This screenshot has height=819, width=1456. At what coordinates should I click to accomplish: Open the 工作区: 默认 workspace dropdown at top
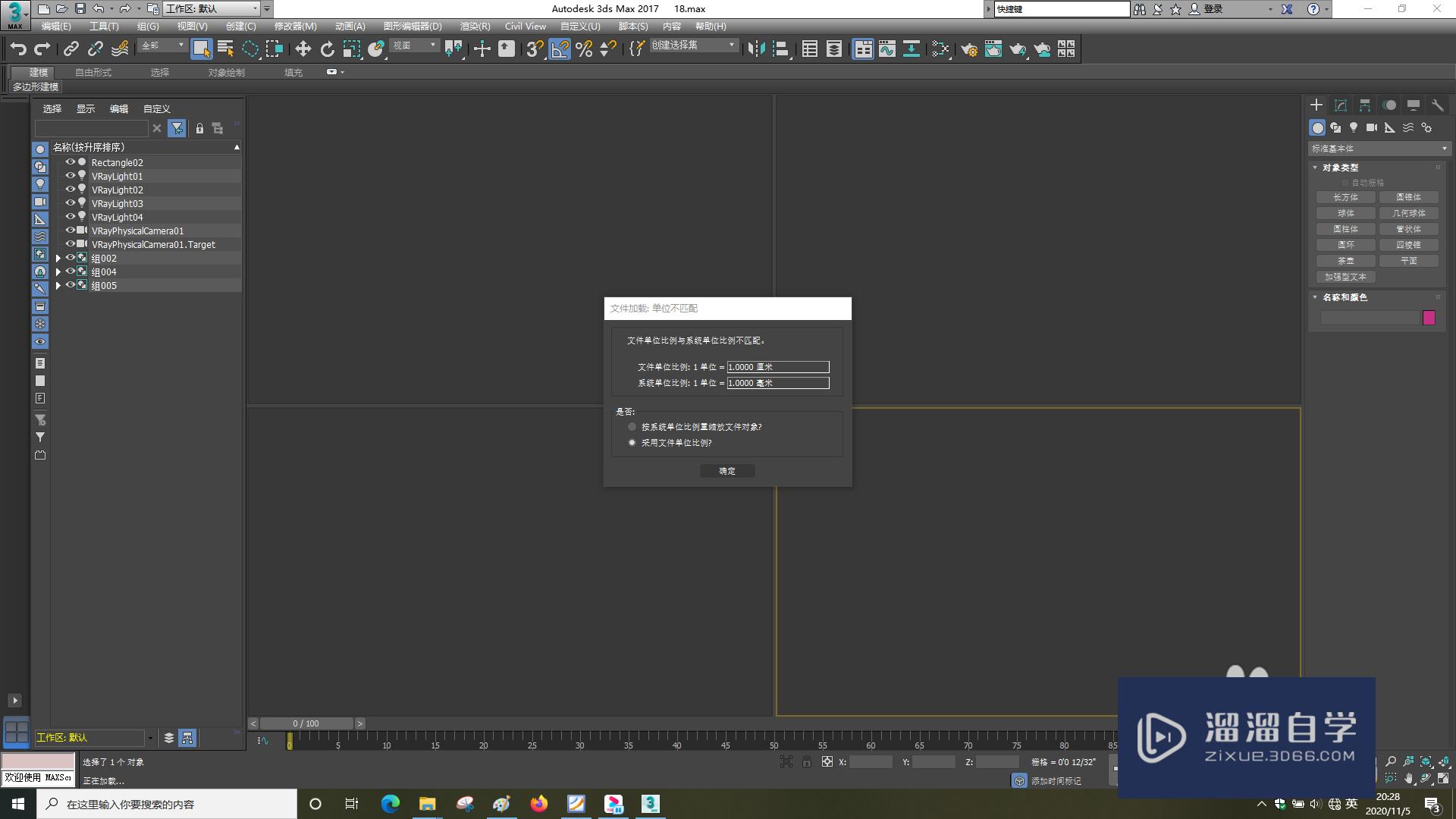pyautogui.click(x=212, y=9)
